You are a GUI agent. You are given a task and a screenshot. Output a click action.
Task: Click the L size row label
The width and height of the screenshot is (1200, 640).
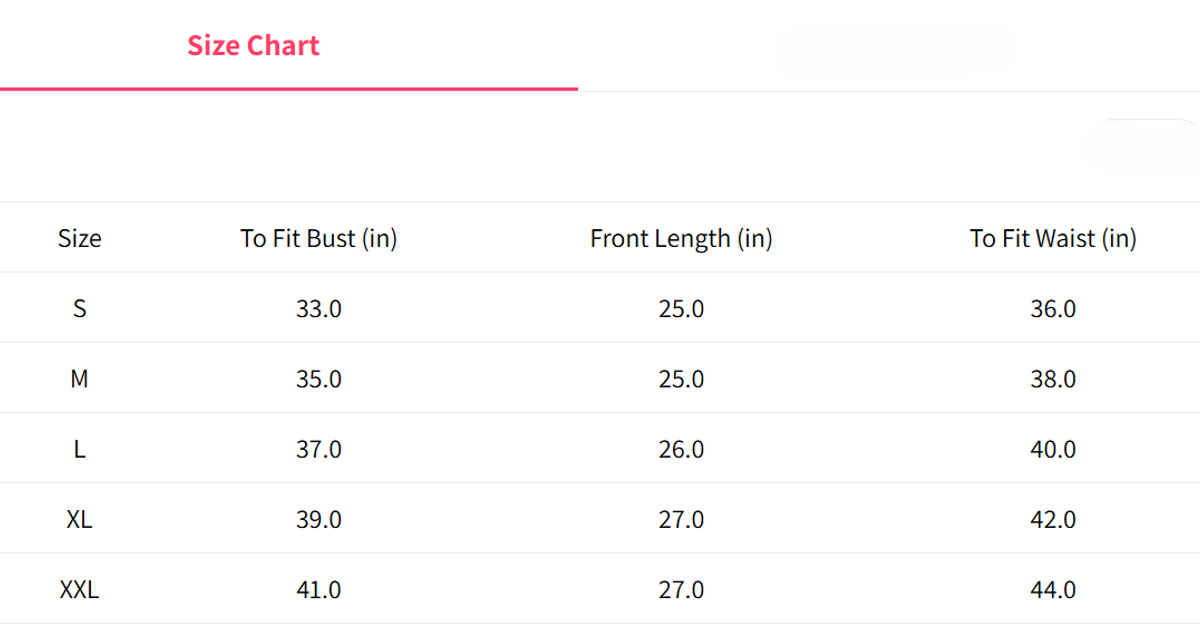tap(79, 450)
